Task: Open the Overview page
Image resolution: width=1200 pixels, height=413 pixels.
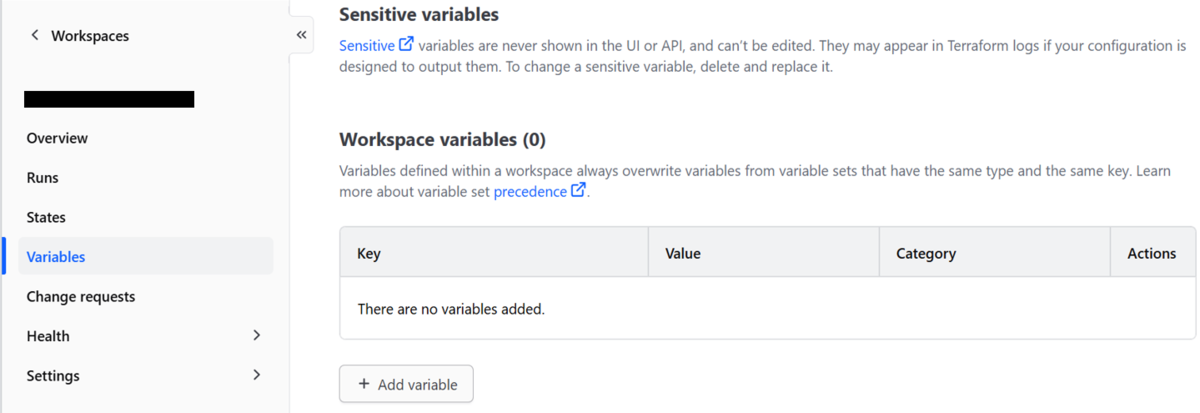Action: point(57,138)
